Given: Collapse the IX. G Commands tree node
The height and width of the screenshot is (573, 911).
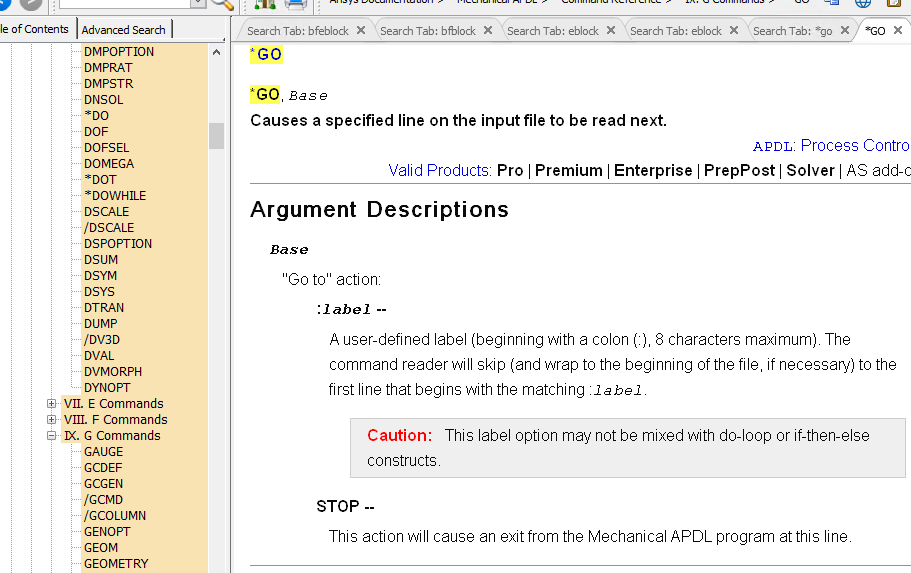Looking at the screenshot, I should [52, 436].
